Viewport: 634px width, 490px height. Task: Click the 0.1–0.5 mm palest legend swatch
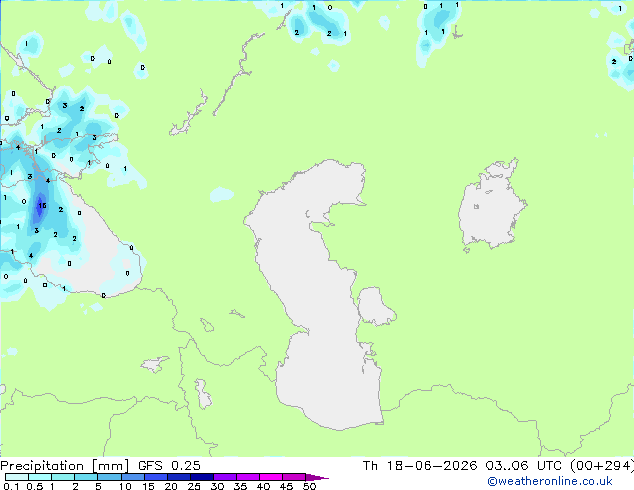tap(17, 477)
